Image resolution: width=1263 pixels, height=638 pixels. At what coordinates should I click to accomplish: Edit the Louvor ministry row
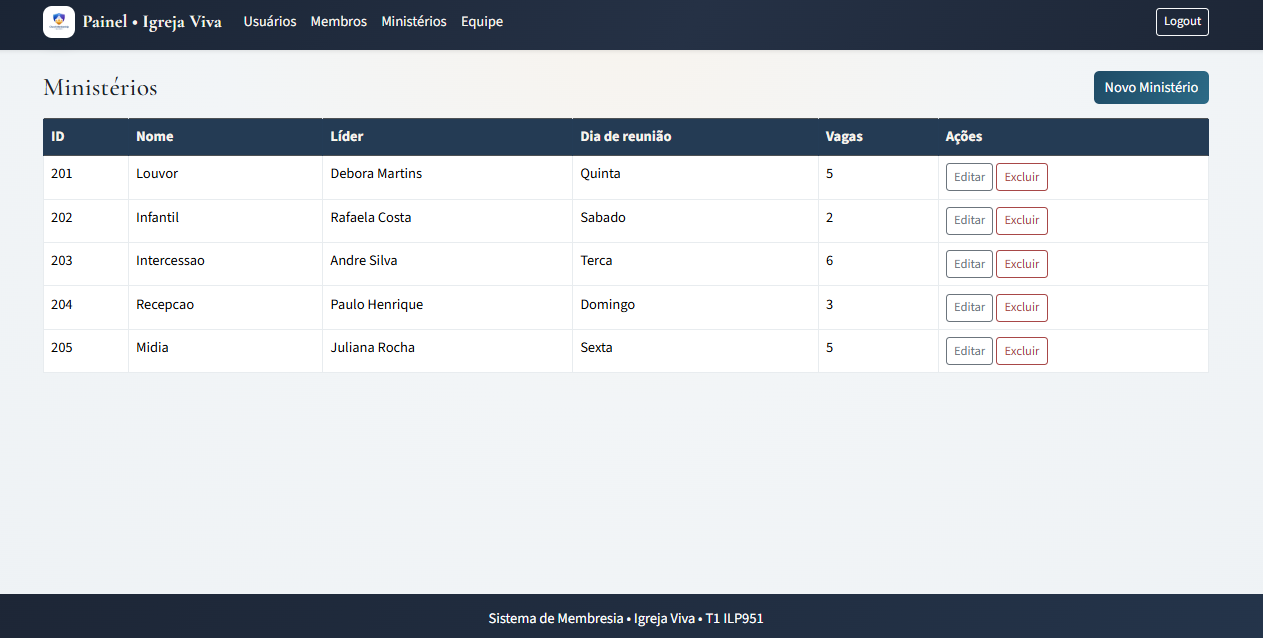tap(969, 177)
